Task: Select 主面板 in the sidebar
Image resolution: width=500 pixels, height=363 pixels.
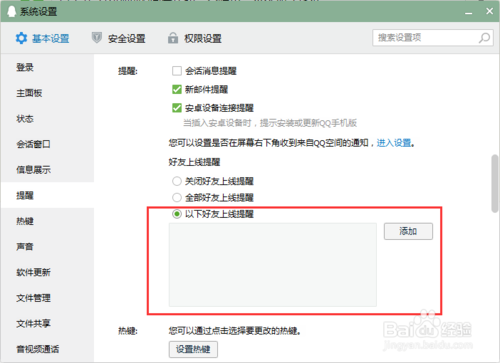Action: [x=47, y=93]
